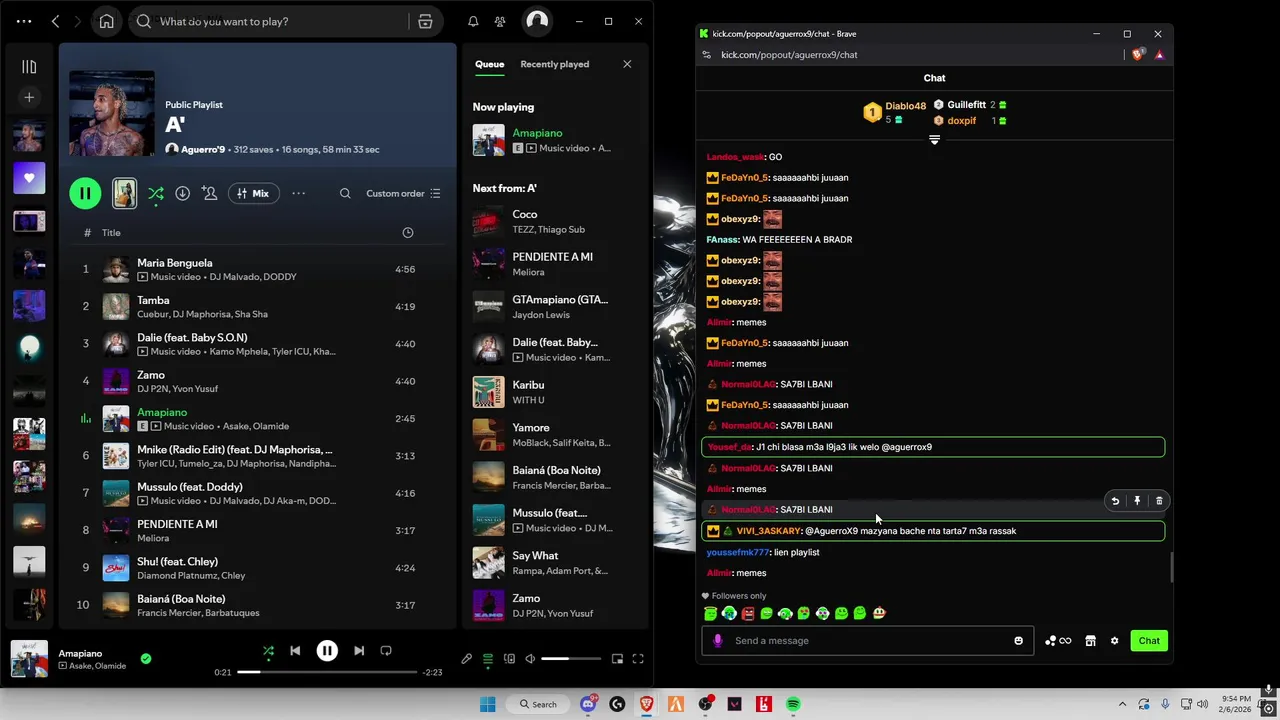This screenshot has width=1280, height=720.
Task: Open lyrics microphone icon
Action: pos(466,659)
